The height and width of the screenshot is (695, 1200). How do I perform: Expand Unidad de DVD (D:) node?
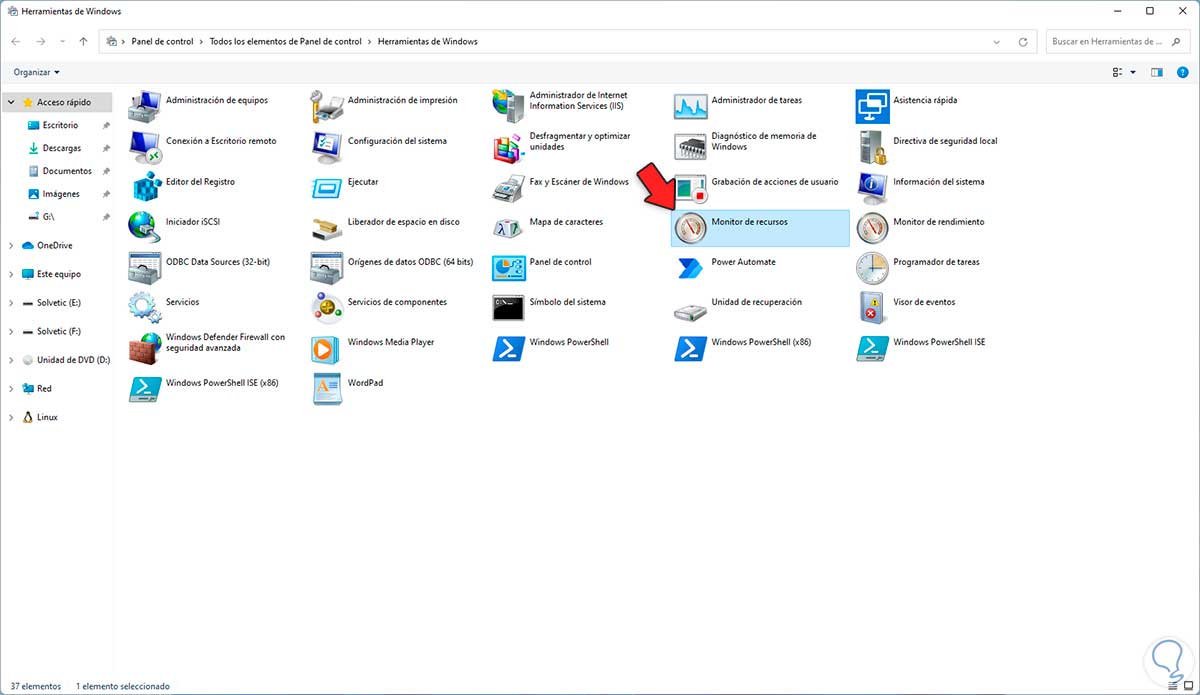coord(11,360)
